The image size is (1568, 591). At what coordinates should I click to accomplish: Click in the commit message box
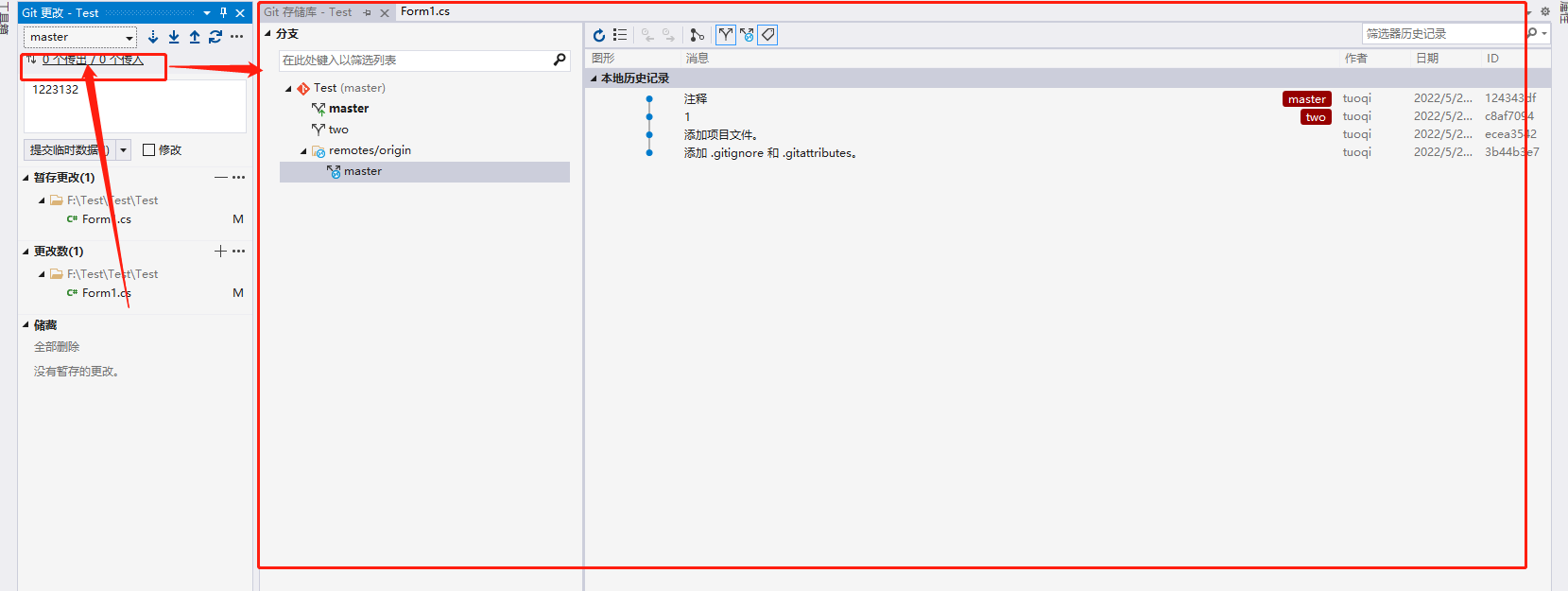(x=135, y=106)
